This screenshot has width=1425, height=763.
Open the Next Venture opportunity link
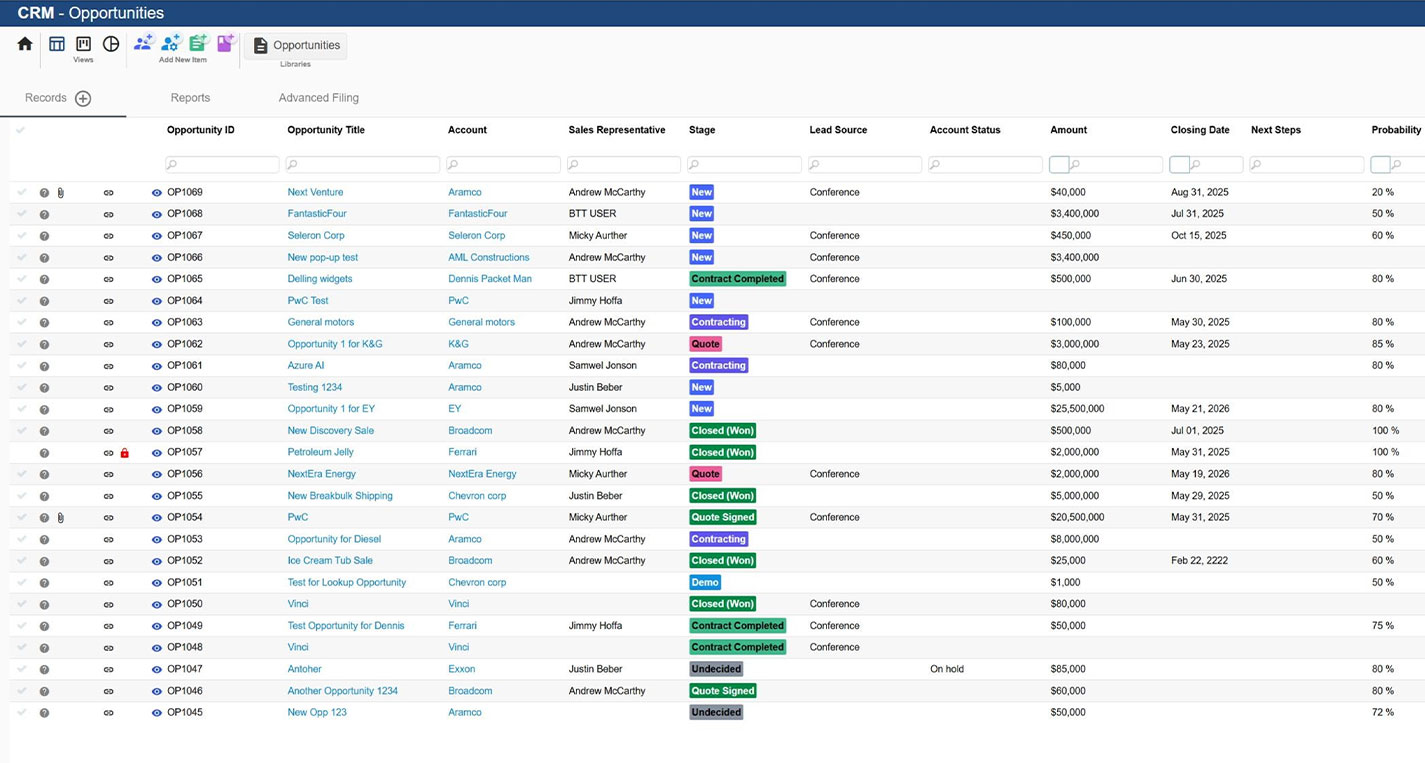pos(315,192)
